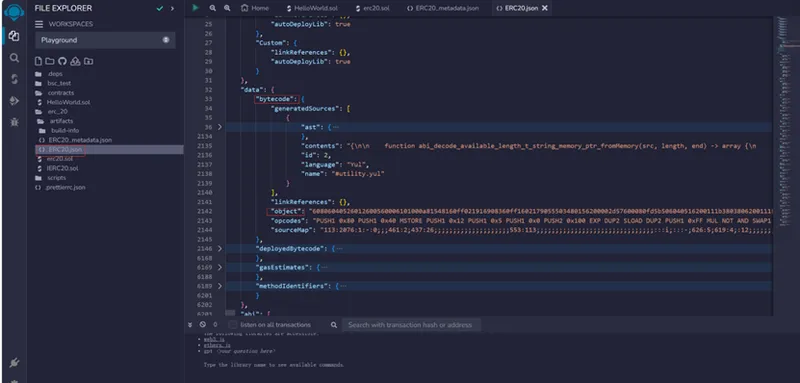Expand folded methodIdentifiers block at line 6189
The image size is (800, 383).
[220, 286]
